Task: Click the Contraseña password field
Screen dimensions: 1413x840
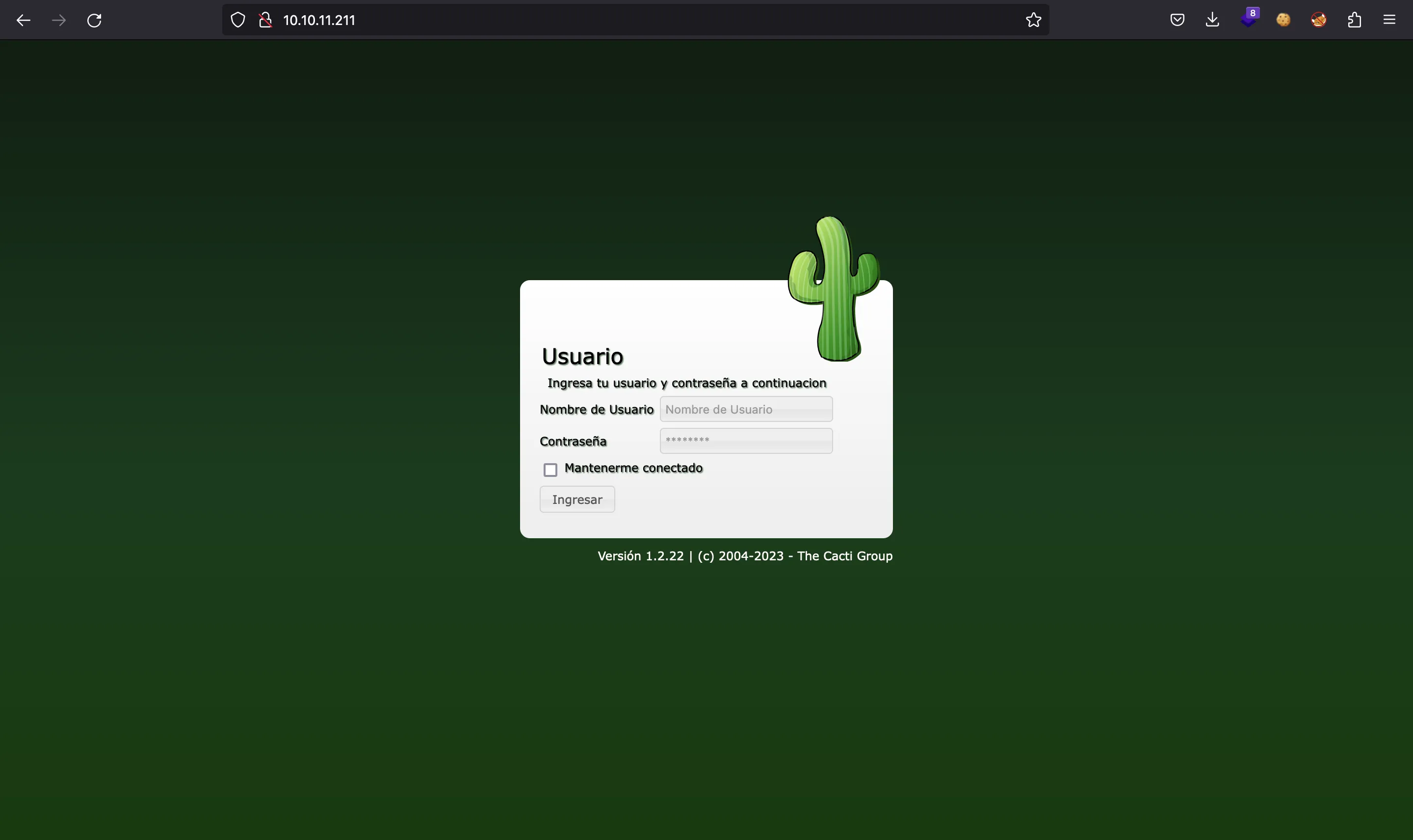Action: coord(746,441)
